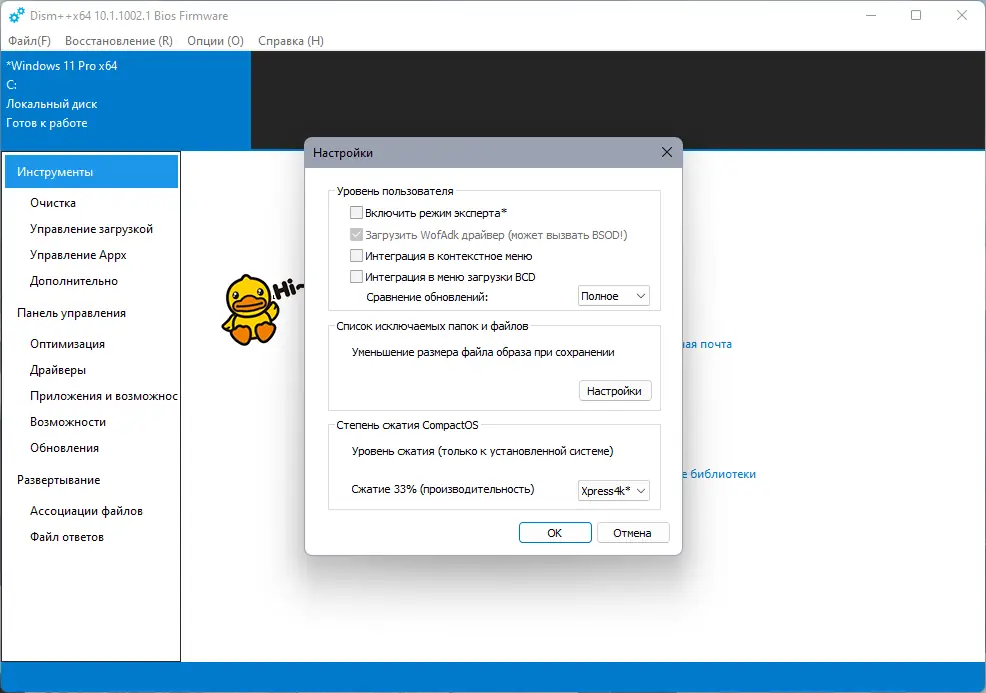Image resolution: width=986 pixels, height=693 pixels.
Task: Click the Уменьшение размера файла образа text
Action: (x=483, y=352)
